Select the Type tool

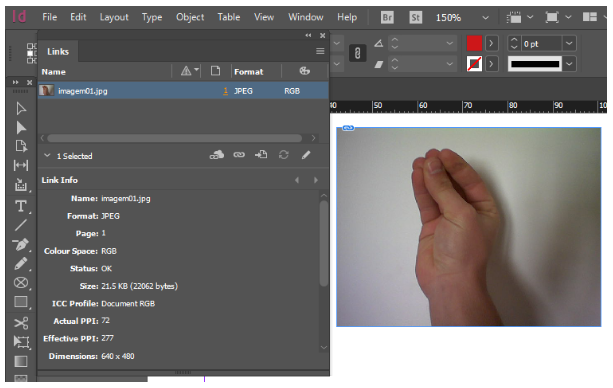[x=21, y=206]
